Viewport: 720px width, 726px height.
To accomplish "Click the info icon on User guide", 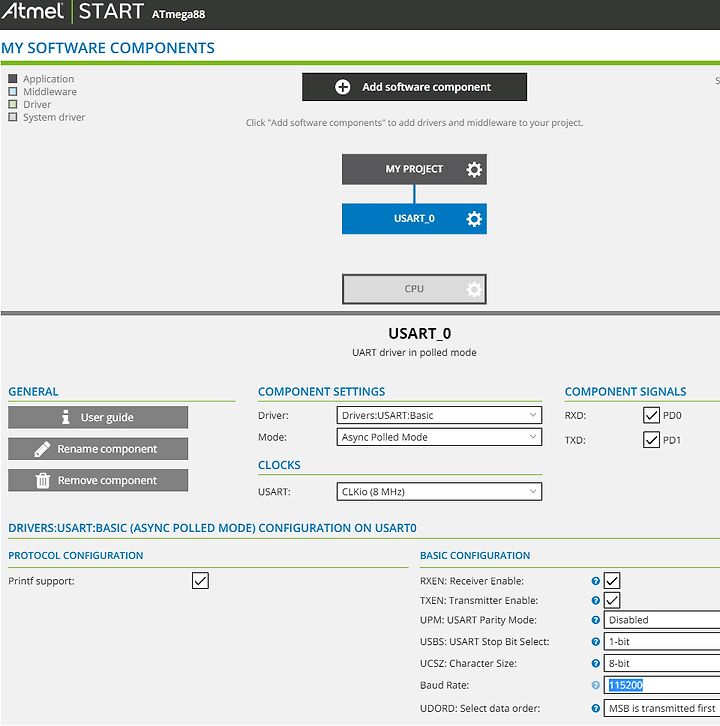I will (x=66, y=417).
